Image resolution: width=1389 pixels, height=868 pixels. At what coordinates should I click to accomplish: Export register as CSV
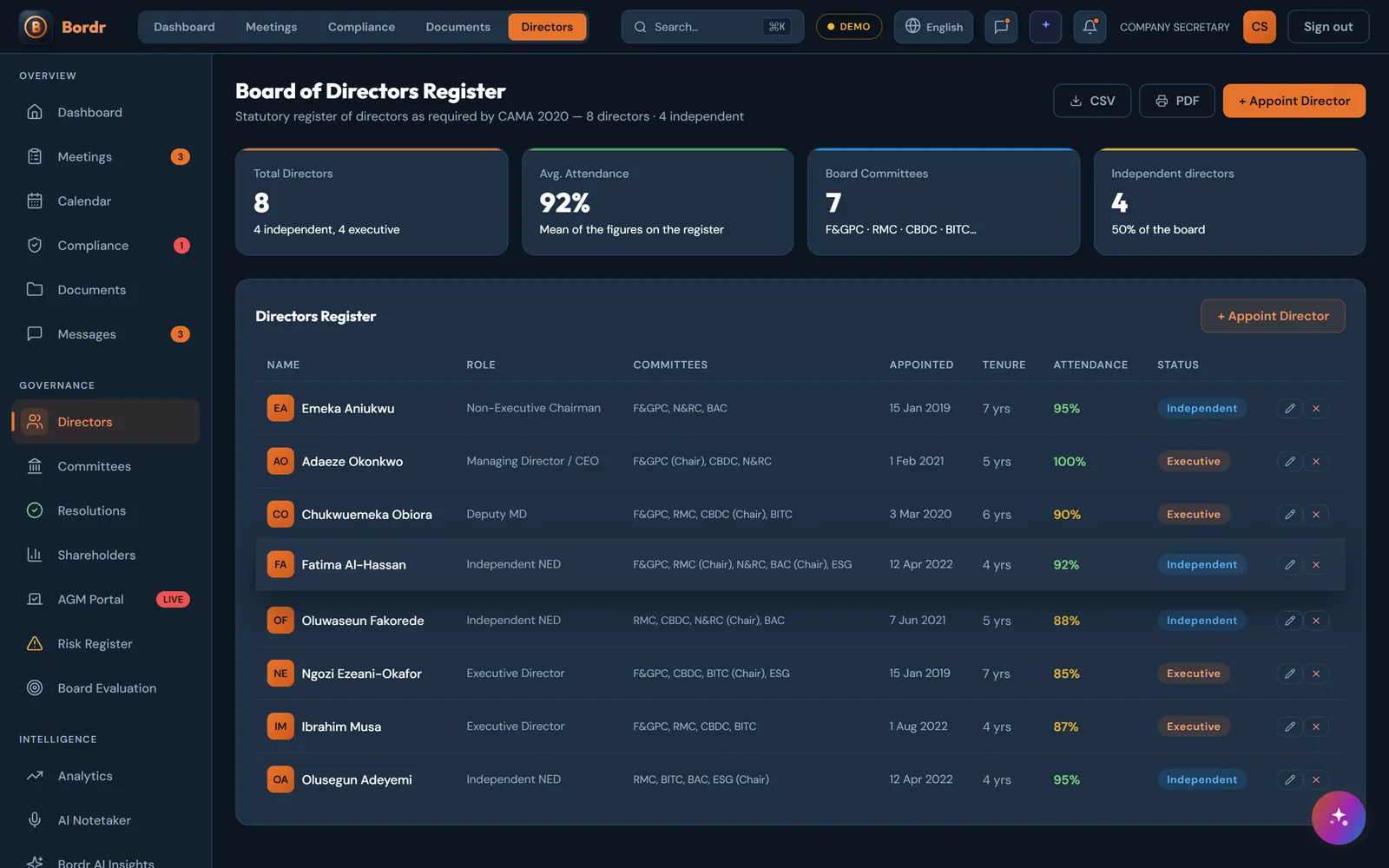point(1092,101)
